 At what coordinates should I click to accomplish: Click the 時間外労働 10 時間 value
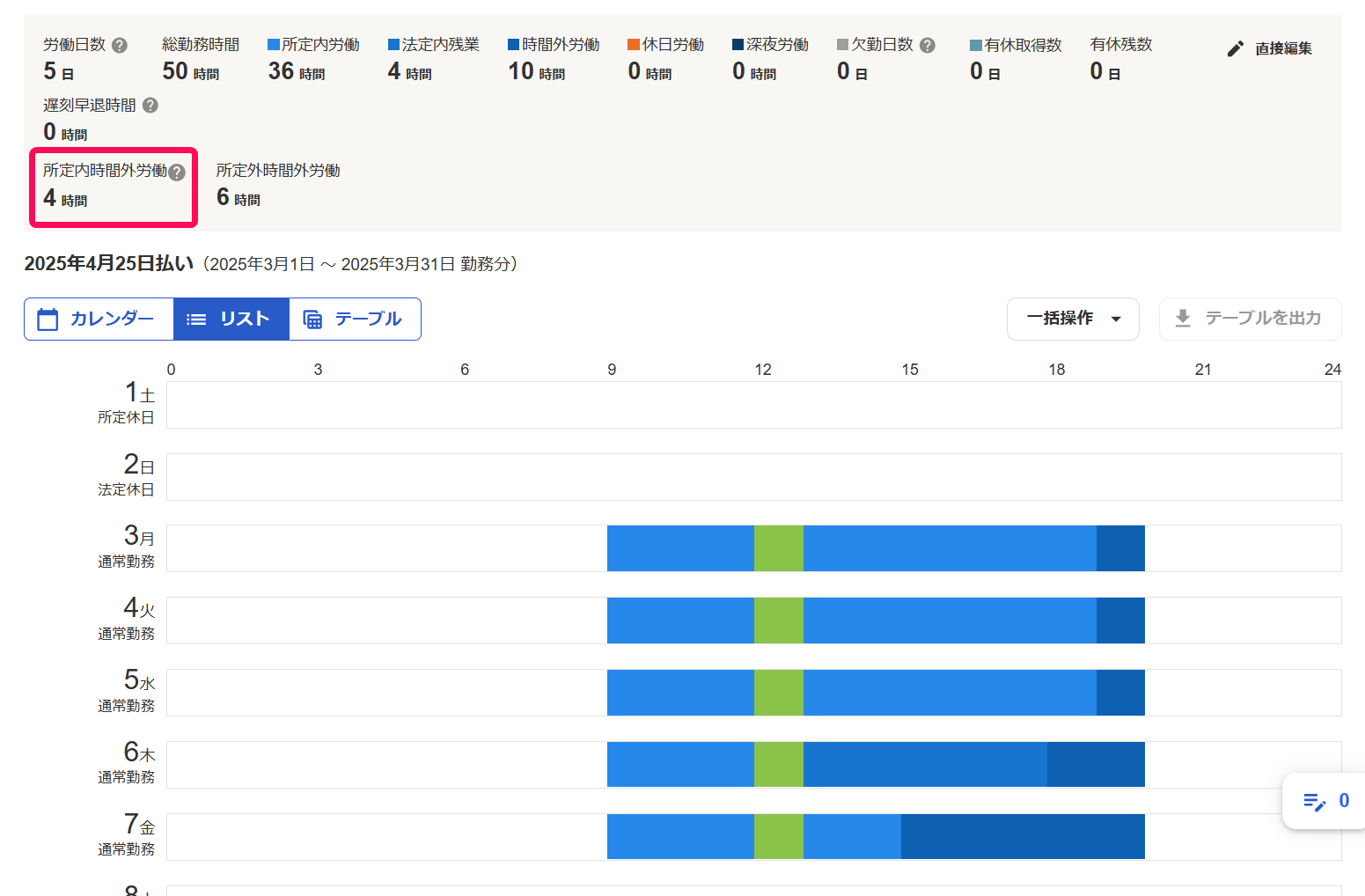(x=537, y=71)
